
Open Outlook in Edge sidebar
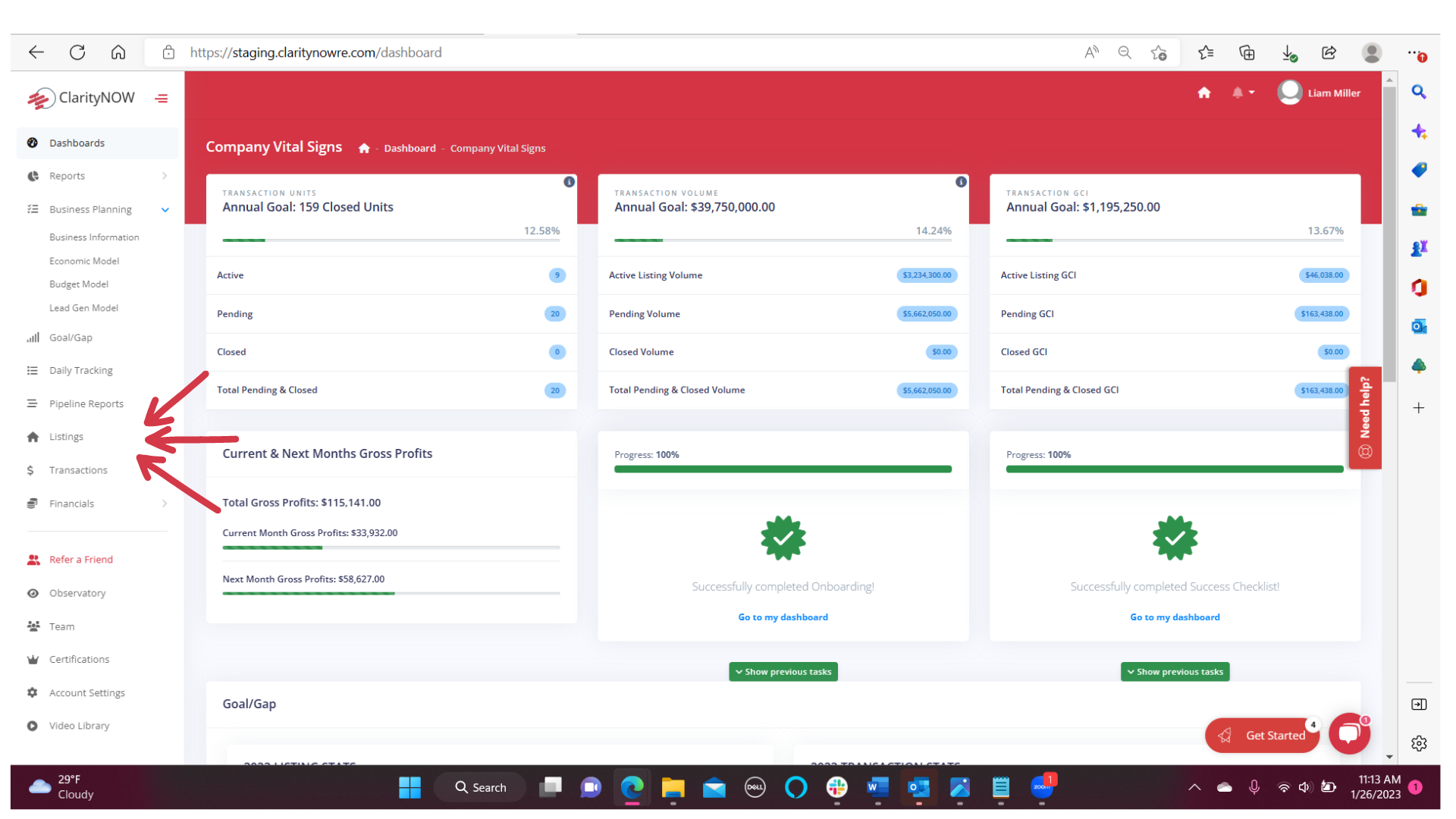tap(1419, 327)
